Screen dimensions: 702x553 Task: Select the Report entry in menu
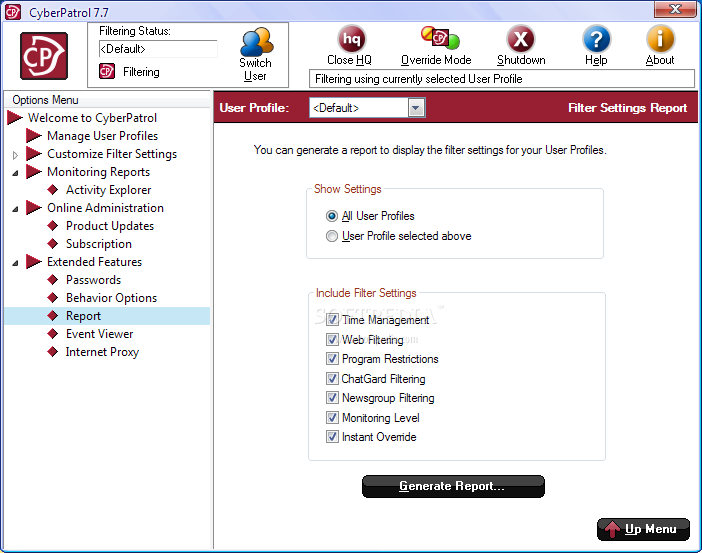coord(83,316)
